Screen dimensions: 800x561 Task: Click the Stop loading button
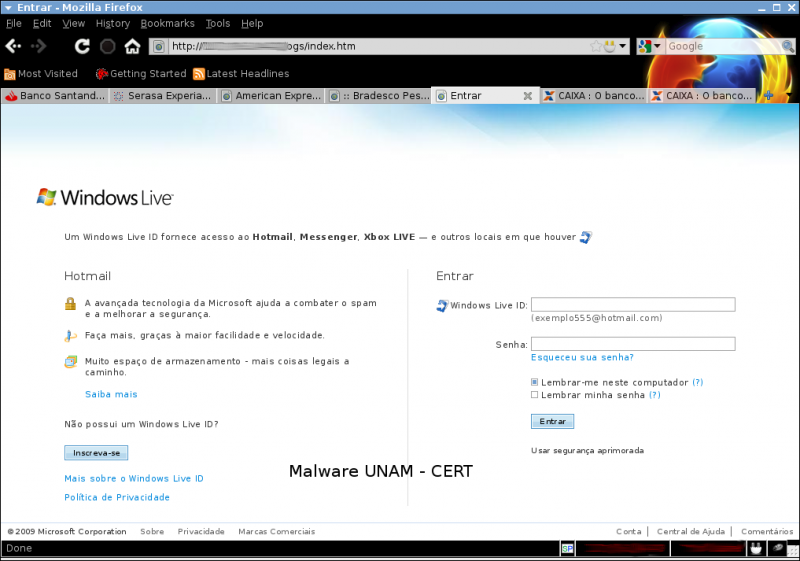tap(107, 46)
